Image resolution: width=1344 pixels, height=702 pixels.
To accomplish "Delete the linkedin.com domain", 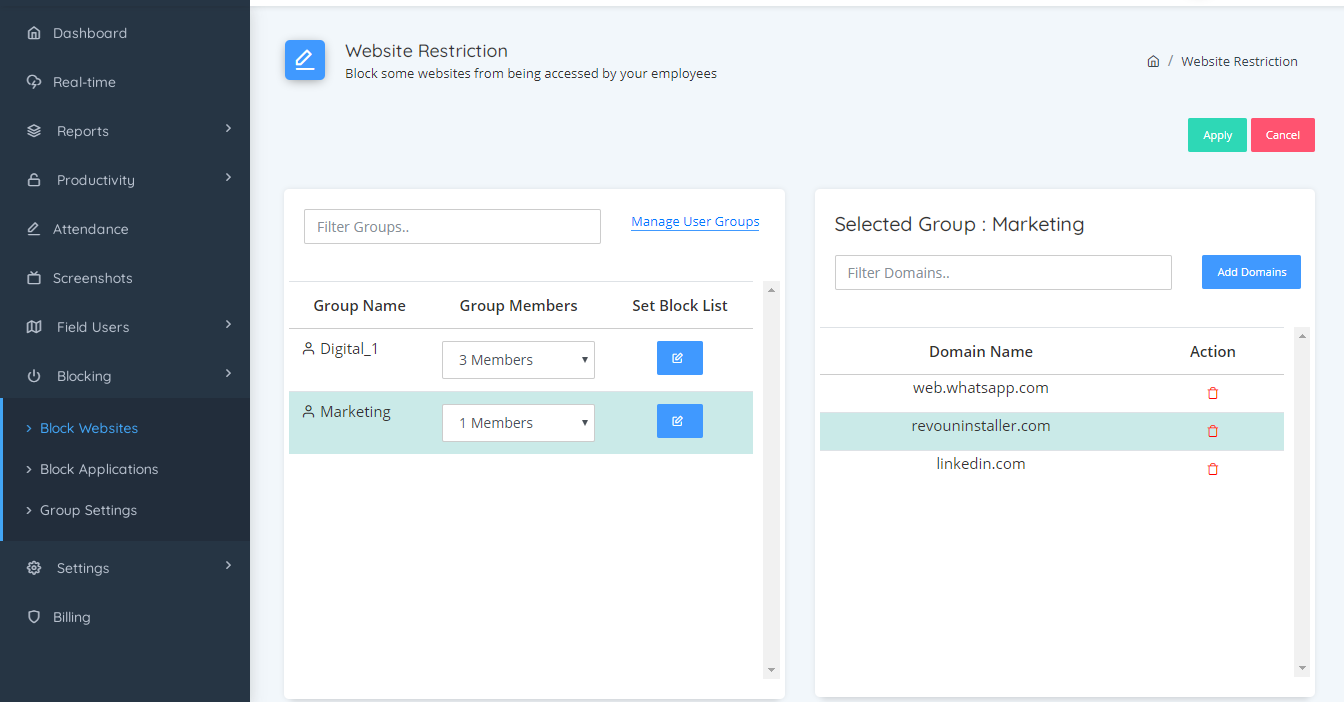I will 1212,468.
